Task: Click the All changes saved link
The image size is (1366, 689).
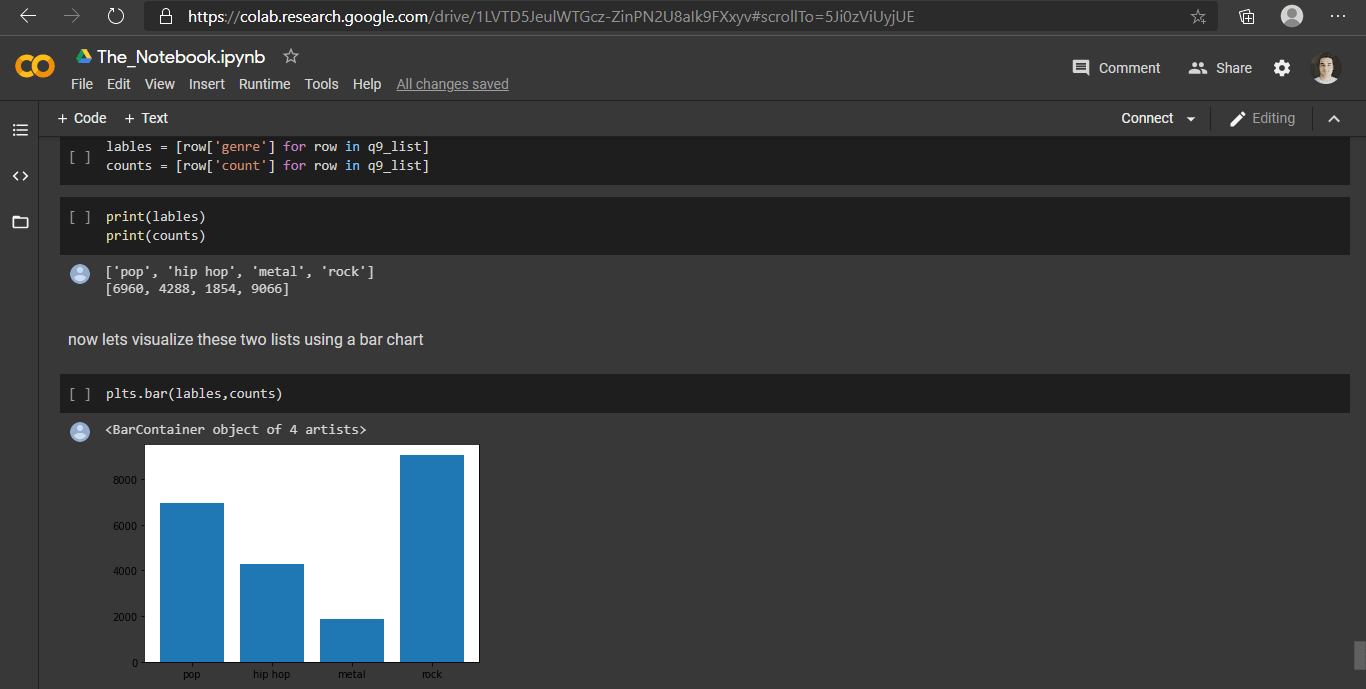Action: click(452, 84)
